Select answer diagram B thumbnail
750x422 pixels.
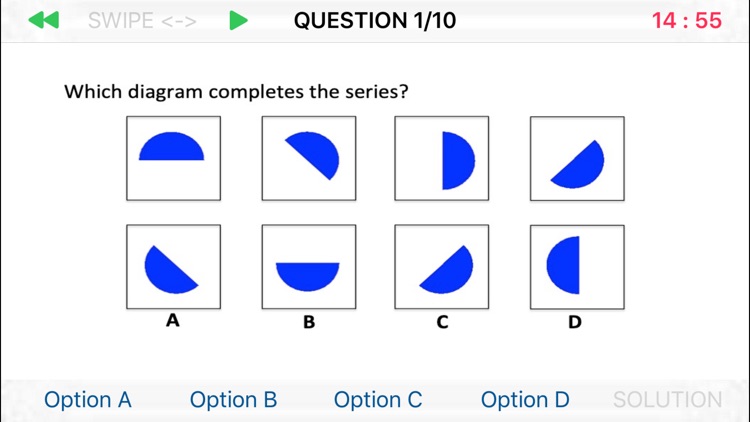click(309, 267)
